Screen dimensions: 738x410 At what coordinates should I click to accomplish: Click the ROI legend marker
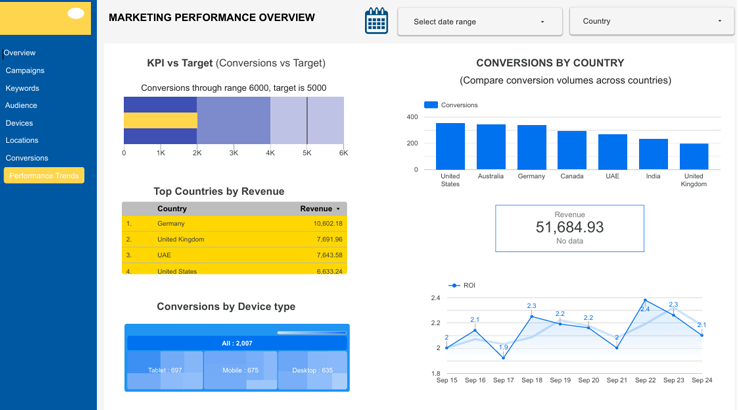click(x=455, y=285)
